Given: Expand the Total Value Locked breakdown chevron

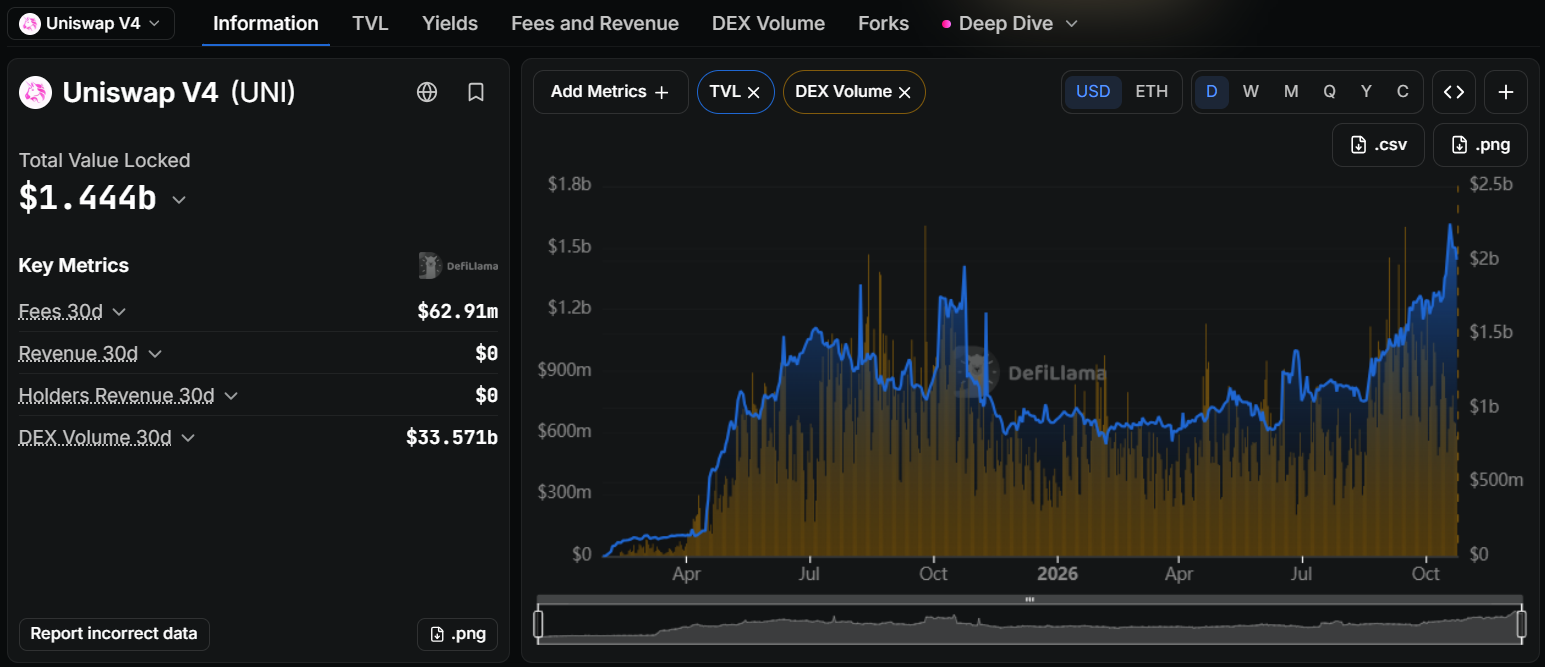Looking at the screenshot, I should pos(179,200).
